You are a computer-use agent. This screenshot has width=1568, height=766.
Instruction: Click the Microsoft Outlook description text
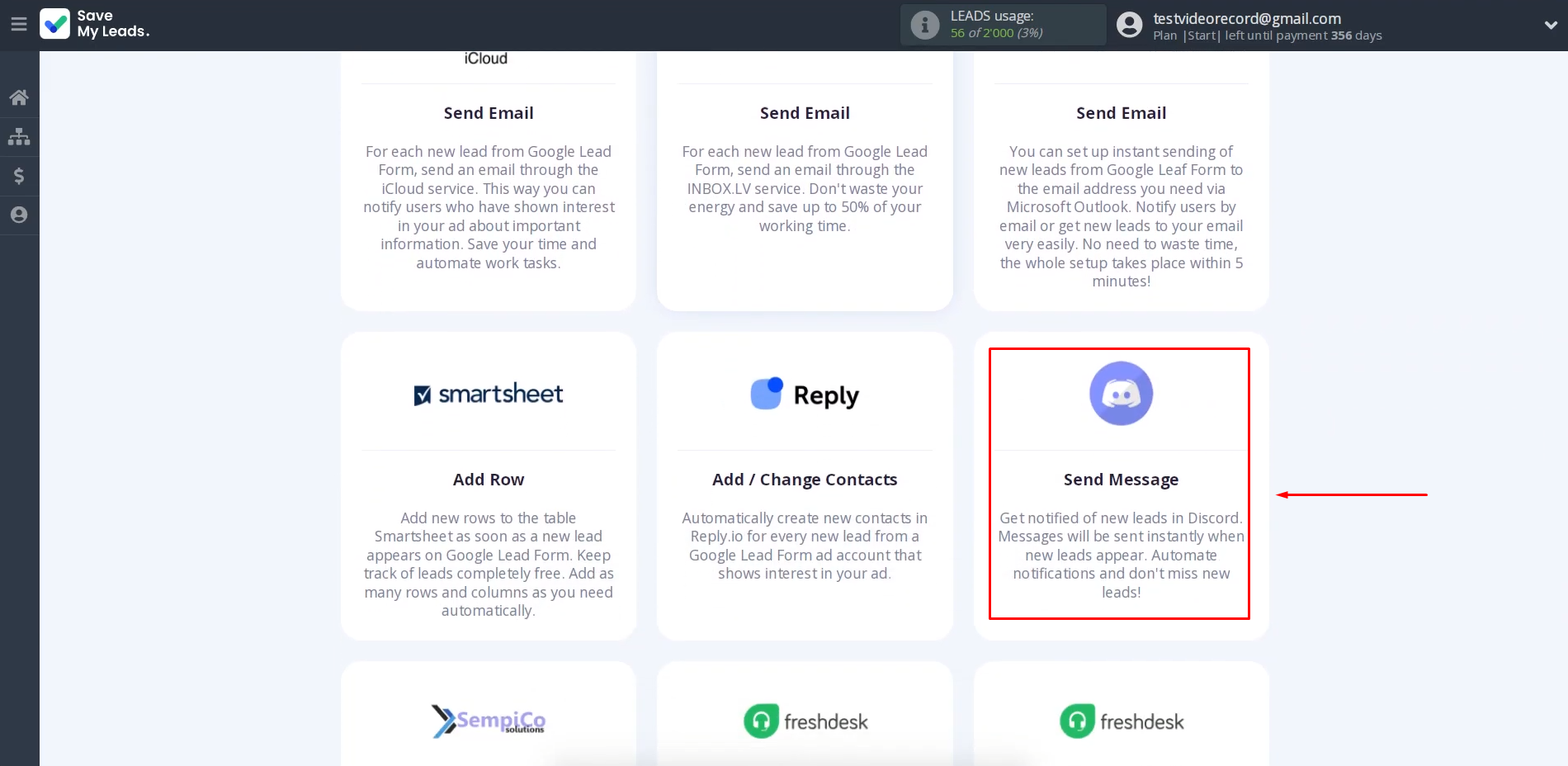coord(1121,216)
